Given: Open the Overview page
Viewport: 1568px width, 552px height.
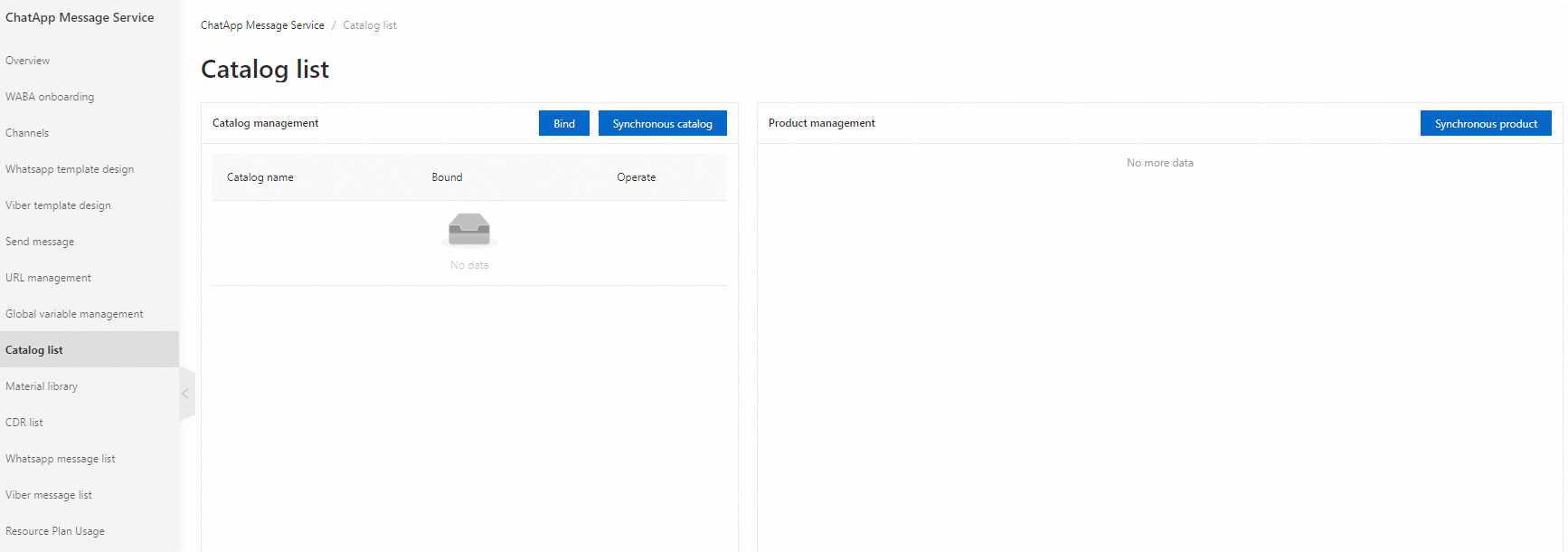Looking at the screenshot, I should click(28, 61).
